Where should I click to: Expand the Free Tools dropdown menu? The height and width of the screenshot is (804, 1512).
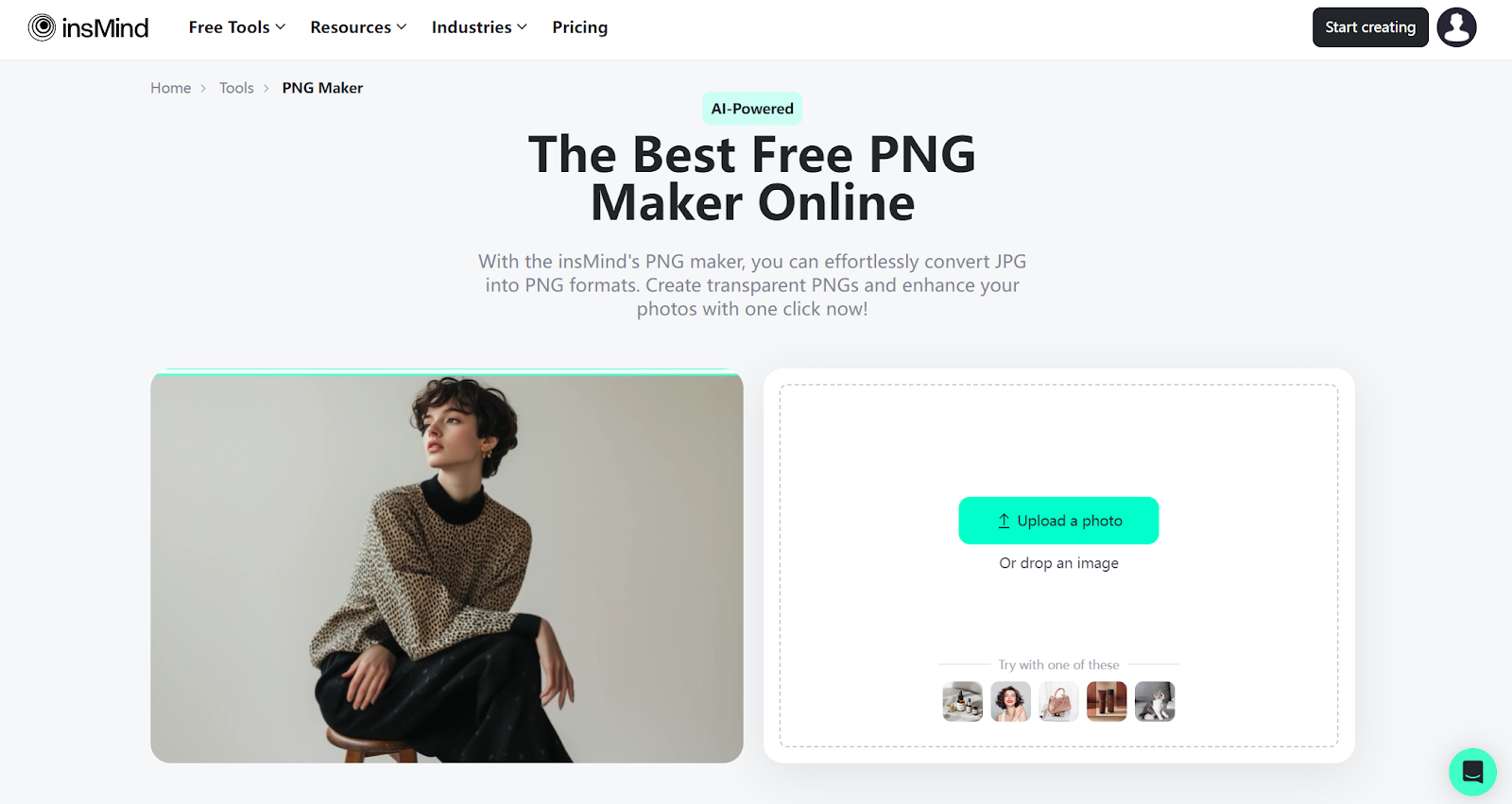click(x=236, y=27)
